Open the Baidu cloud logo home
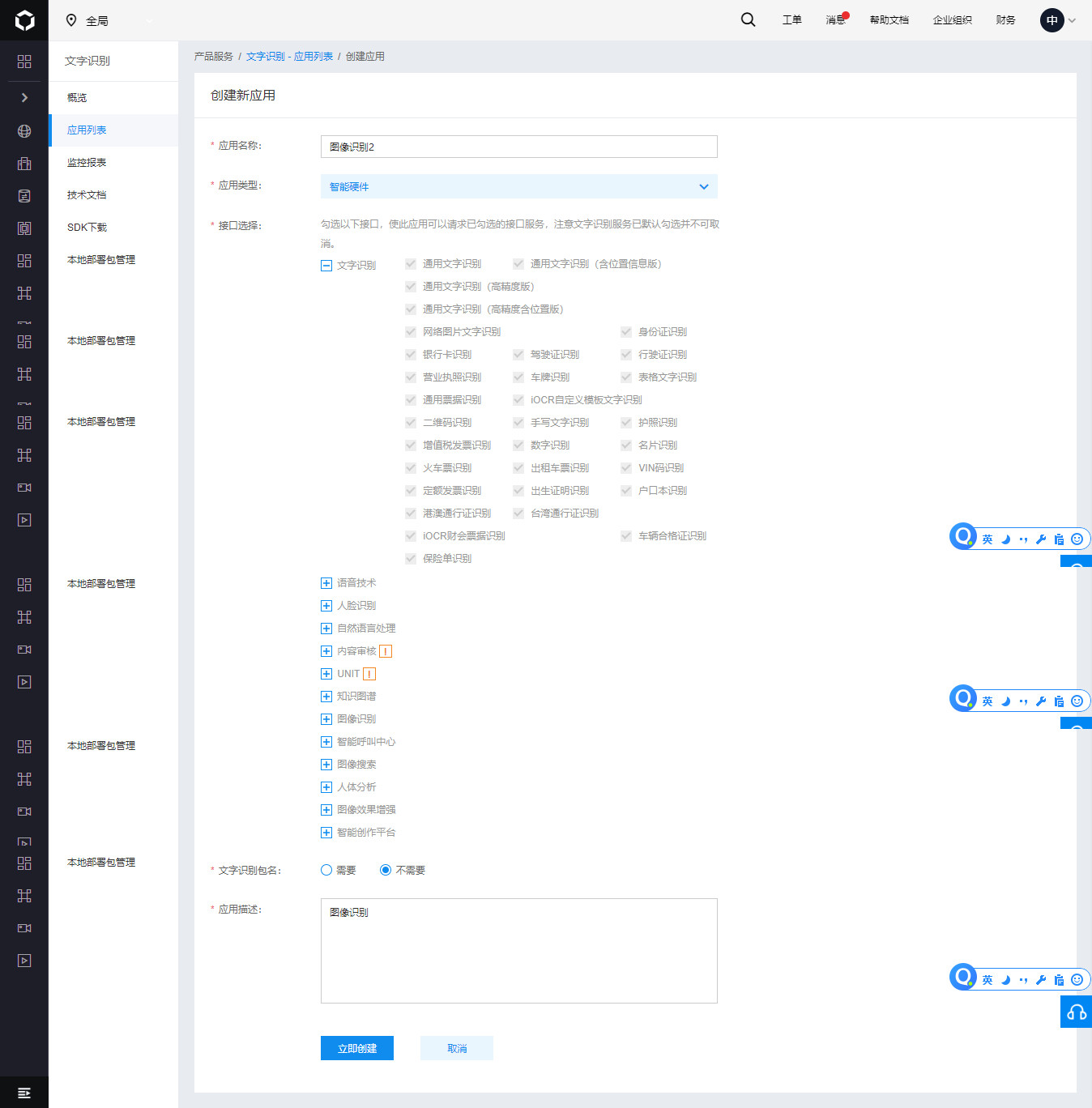1092x1108 pixels. (x=24, y=20)
